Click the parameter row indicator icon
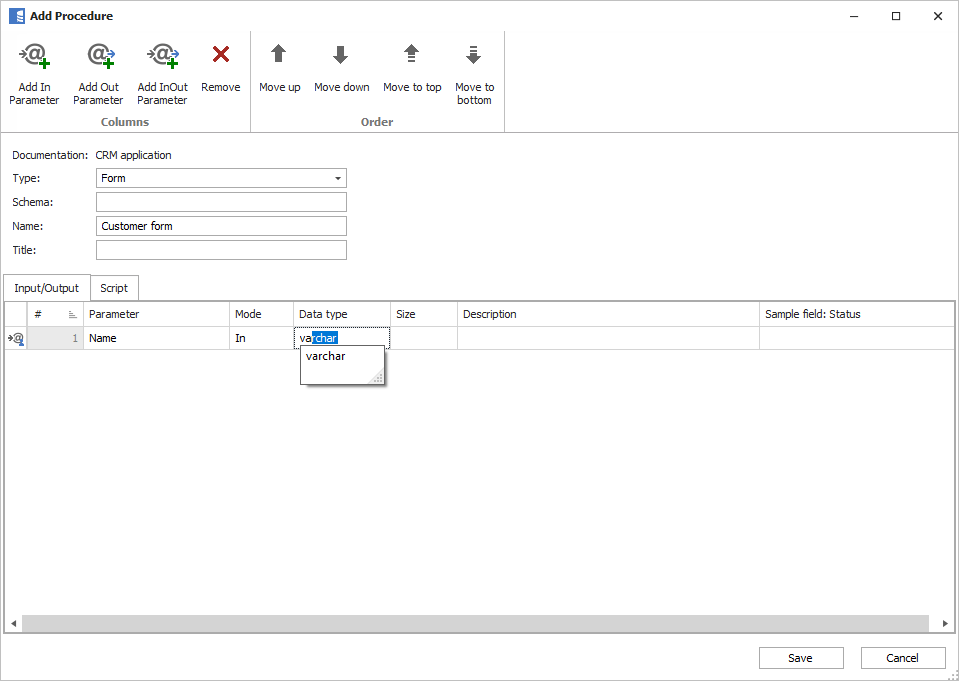 coord(15,338)
